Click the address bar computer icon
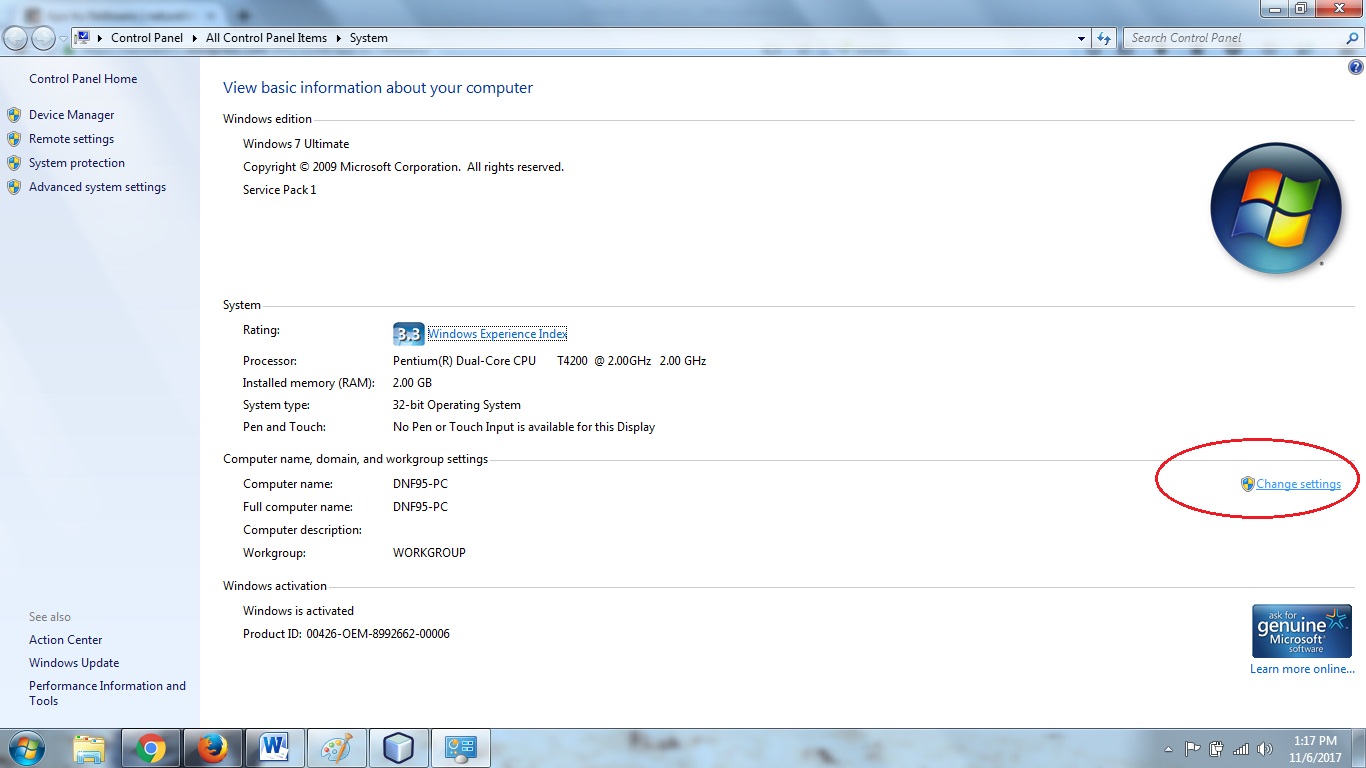This screenshot has width=1366, height=768. pyautogui.click(x=83, y=38)
